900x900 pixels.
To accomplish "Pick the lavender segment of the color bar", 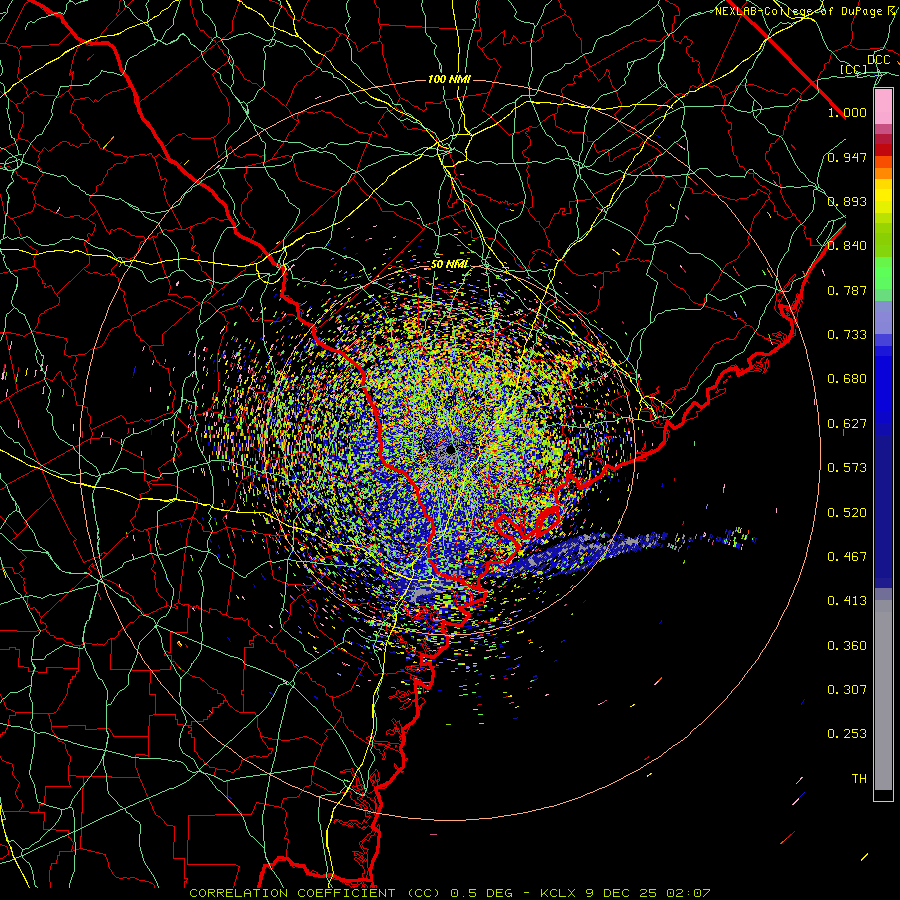I will click(883, 318).
